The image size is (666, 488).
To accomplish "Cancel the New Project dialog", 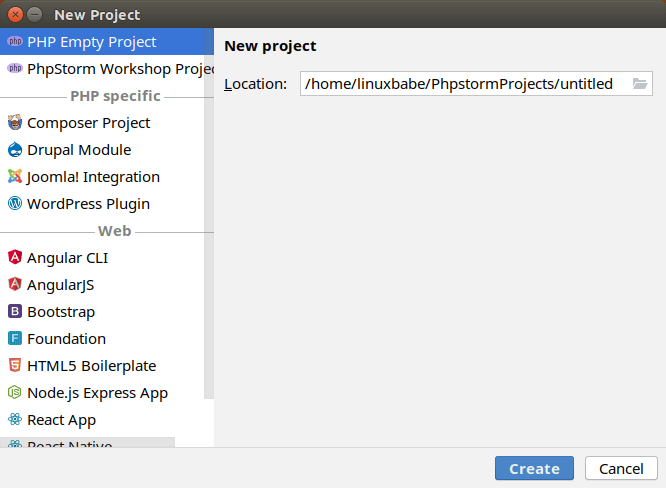I will click(621, 469).
